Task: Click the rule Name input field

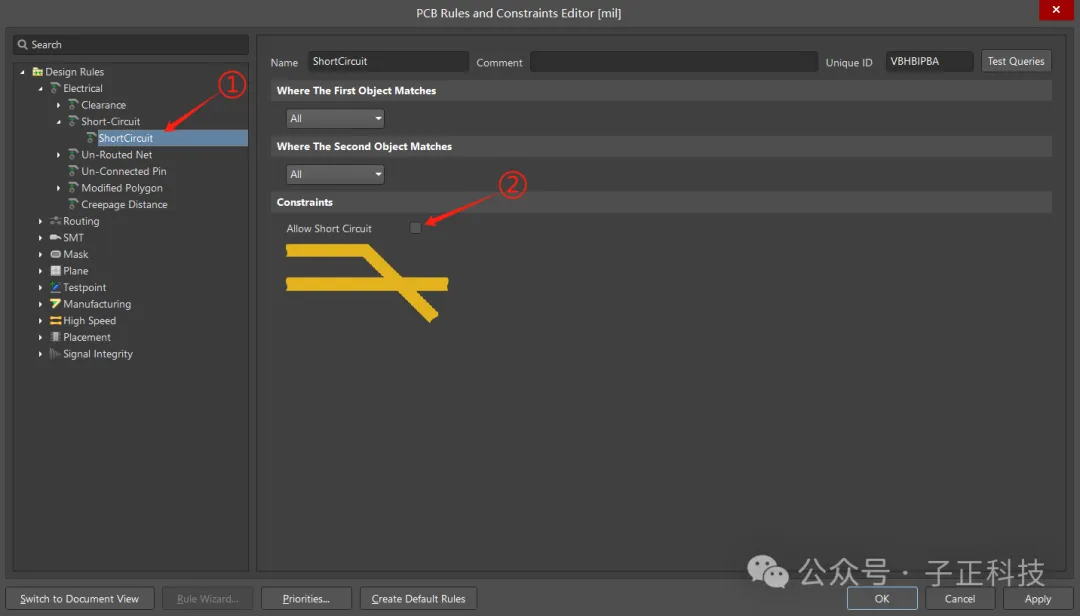Action: click(x=388, y=61)
